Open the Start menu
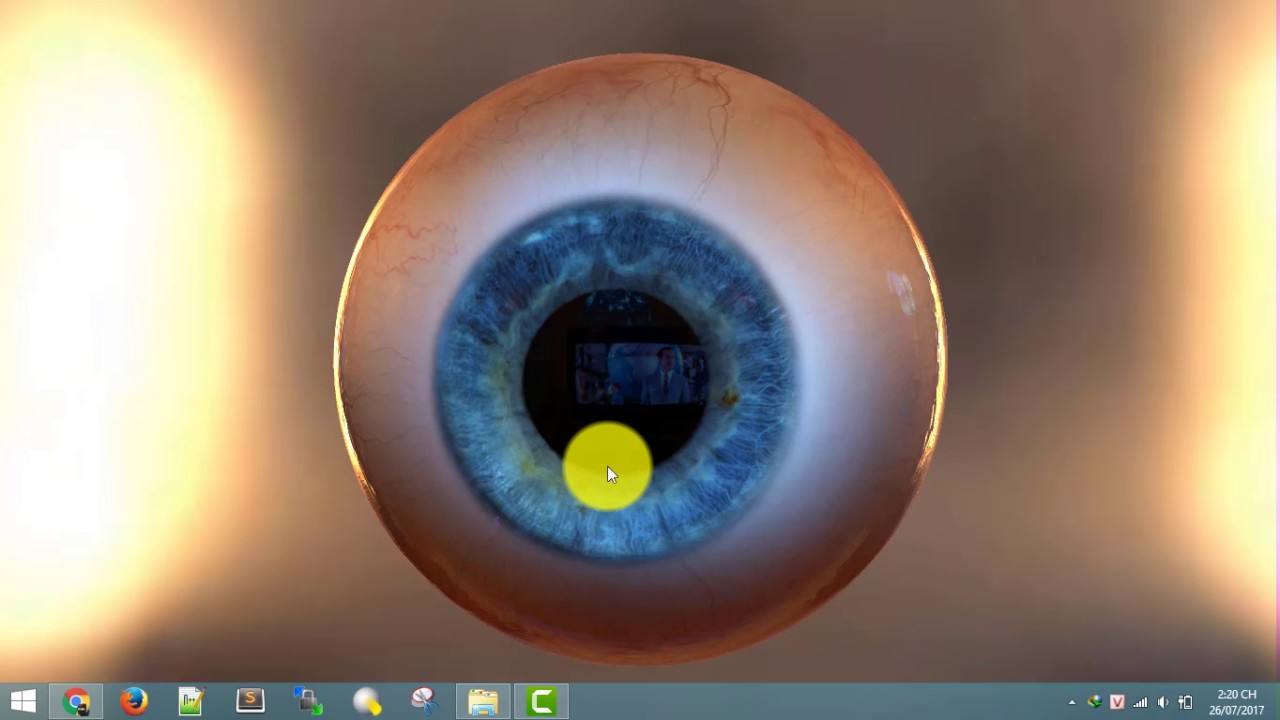This screenshot has height=720, width=1280. click(x=24, y=700)
